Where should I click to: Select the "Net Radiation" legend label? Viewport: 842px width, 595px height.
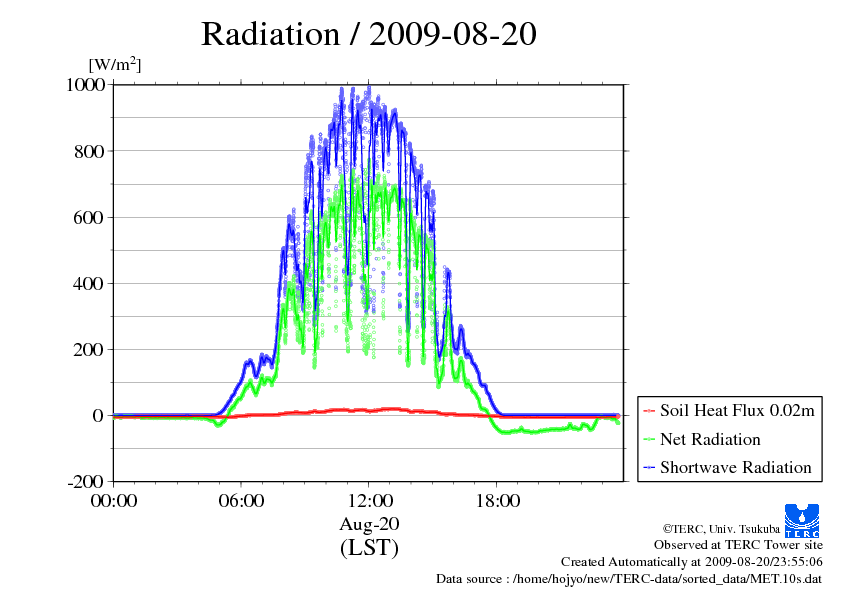[x=710, y=439]
